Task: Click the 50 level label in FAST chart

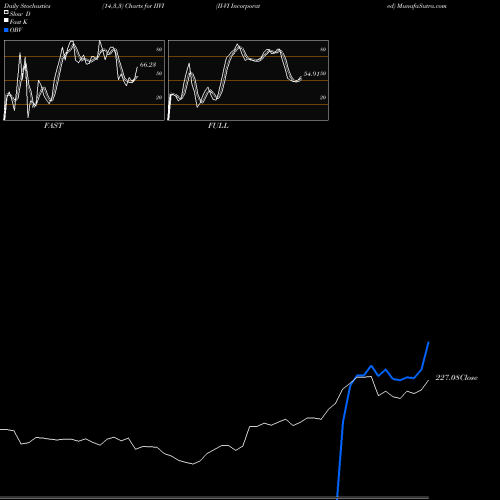Action: click(x=159, y=73)
